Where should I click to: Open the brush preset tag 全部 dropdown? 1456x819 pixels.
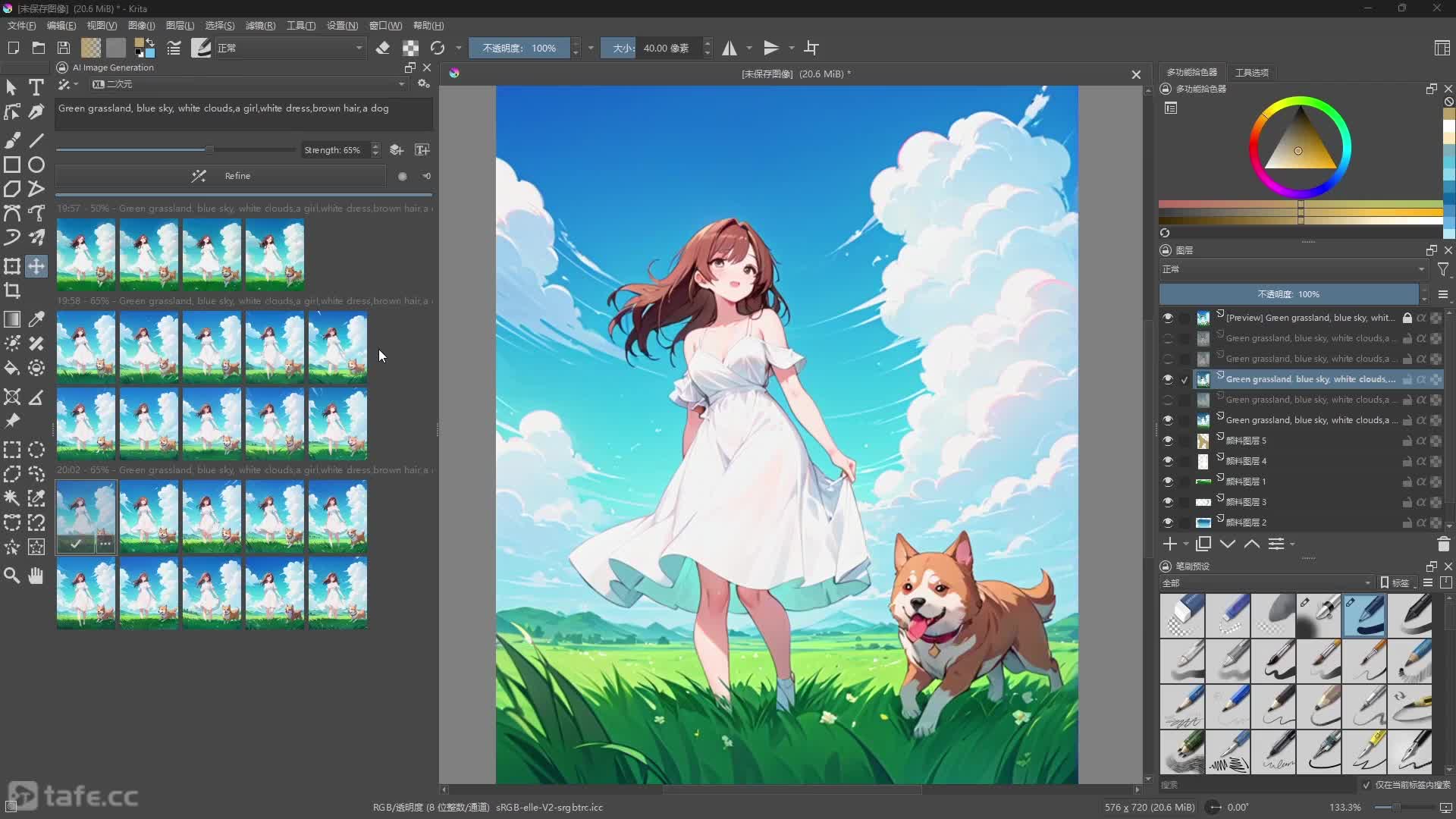pyautogui.click(x=1266, y=583)
